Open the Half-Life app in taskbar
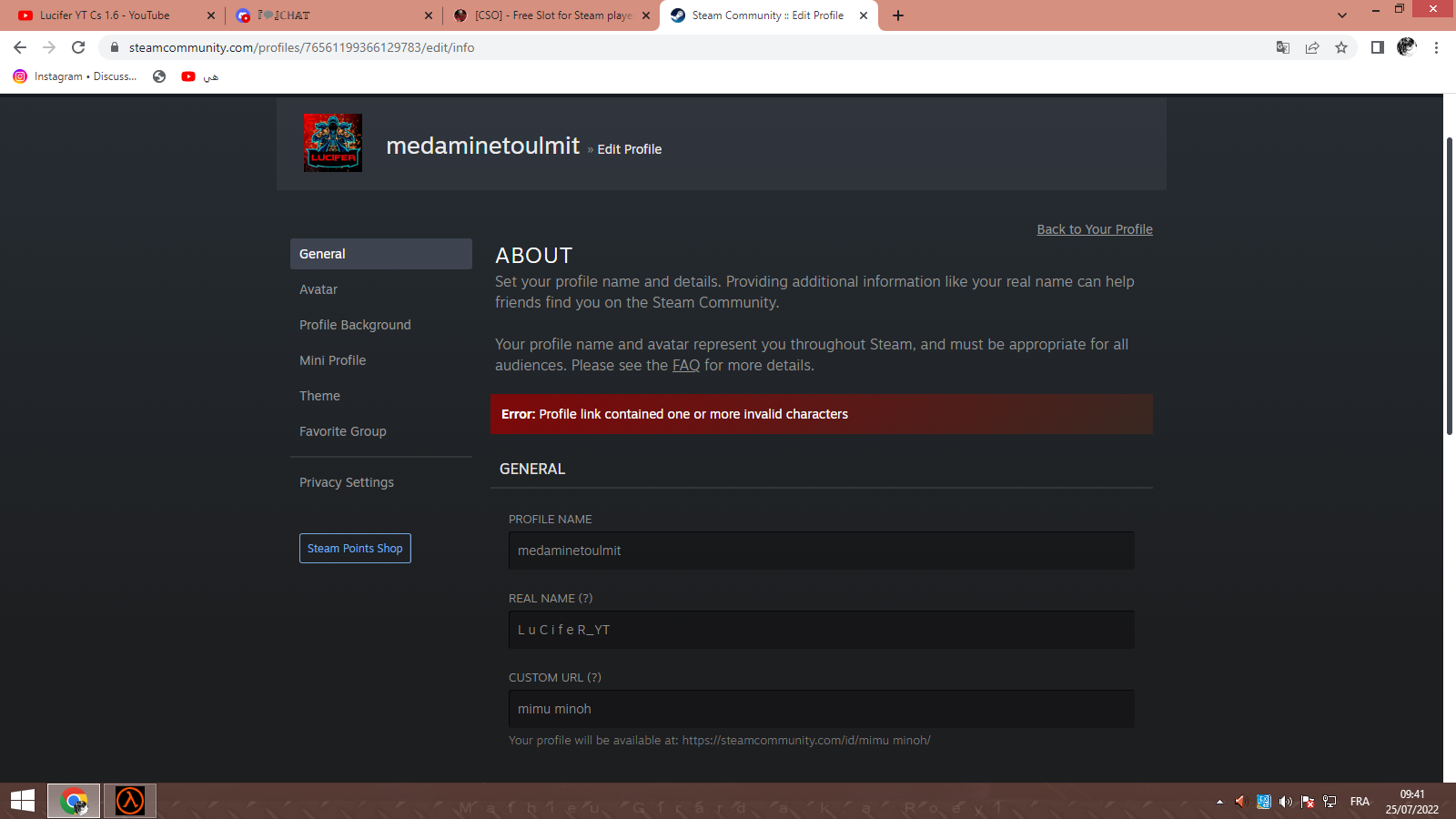1456x819 pixels. coord(130,801)
